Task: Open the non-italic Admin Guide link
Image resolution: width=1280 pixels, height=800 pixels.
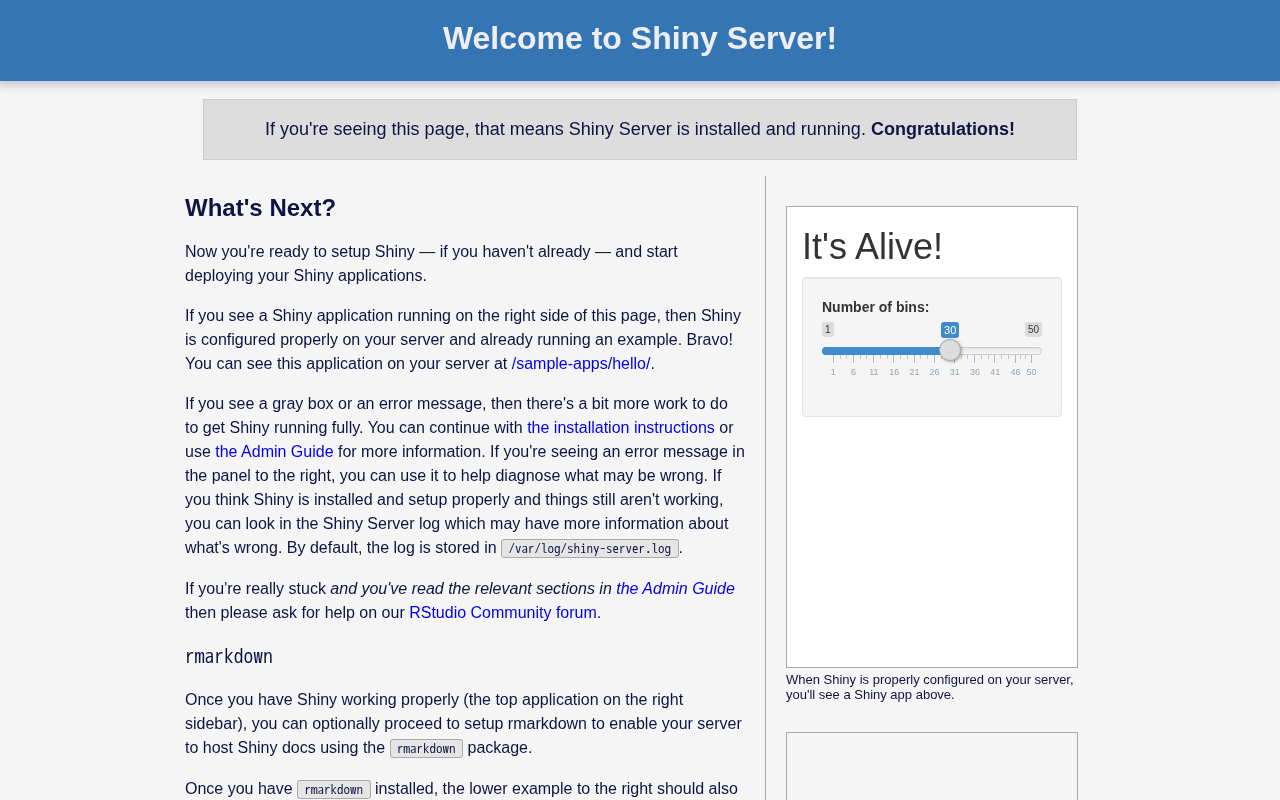Action: [274, 452]
